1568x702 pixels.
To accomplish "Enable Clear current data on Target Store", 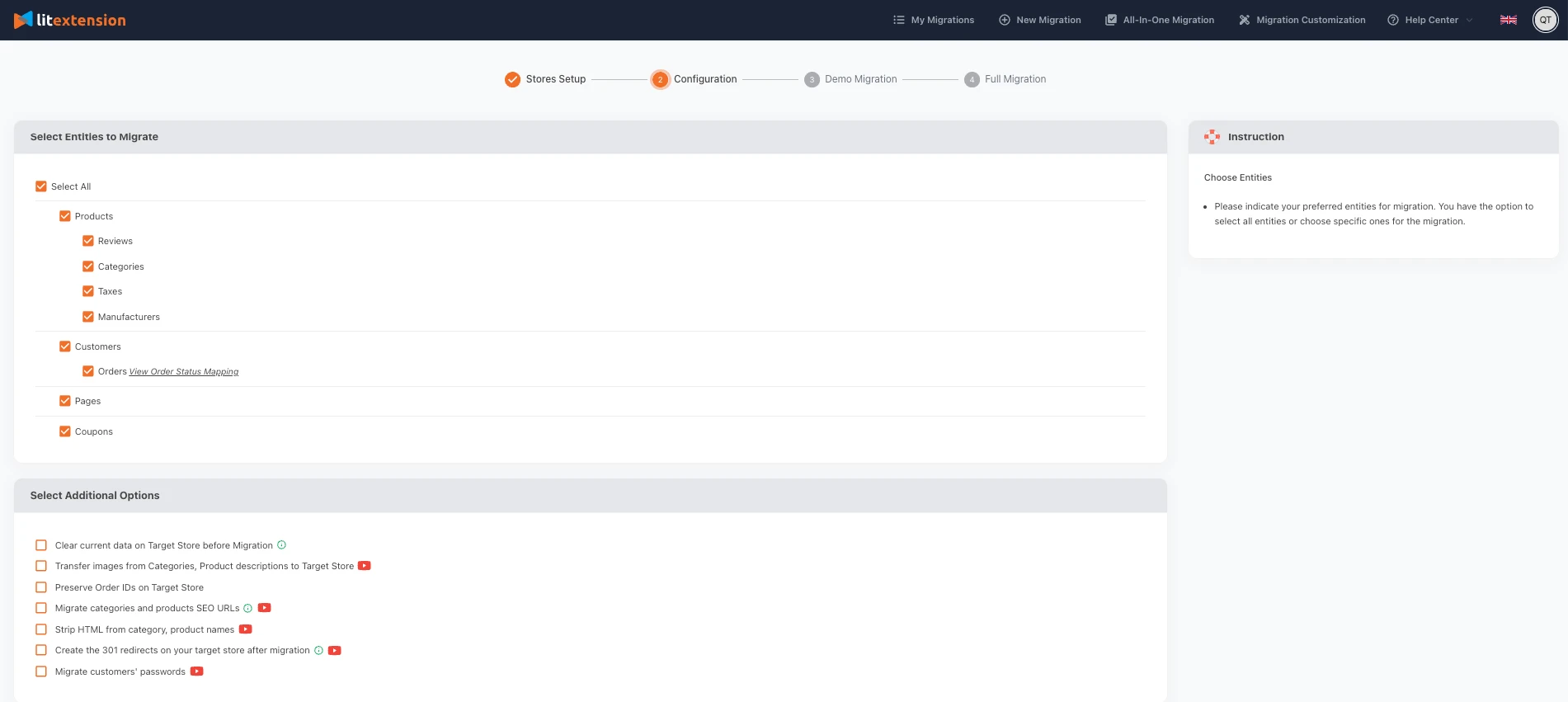I will 41,545.
